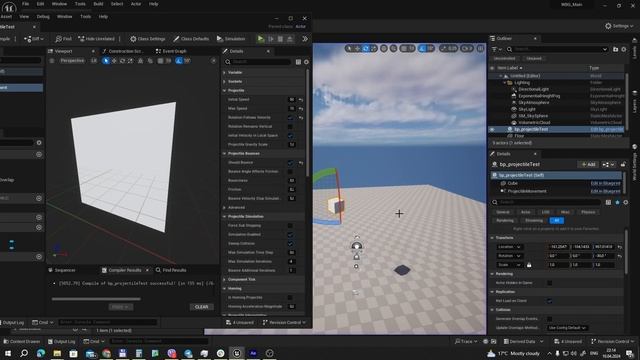Open Outliner settings gear

coord(624,49)
